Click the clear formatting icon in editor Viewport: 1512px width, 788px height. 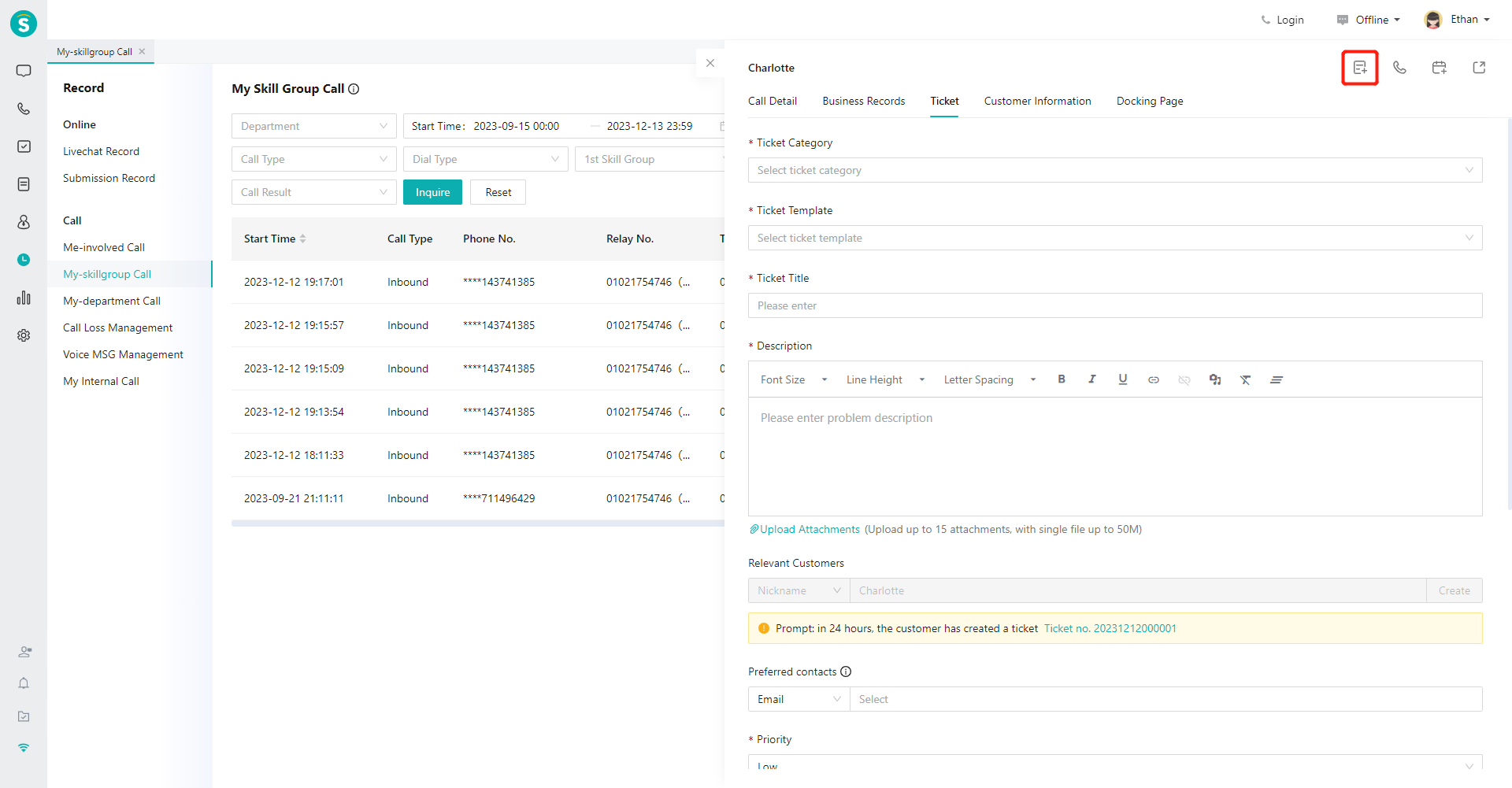click(1246, 380)
